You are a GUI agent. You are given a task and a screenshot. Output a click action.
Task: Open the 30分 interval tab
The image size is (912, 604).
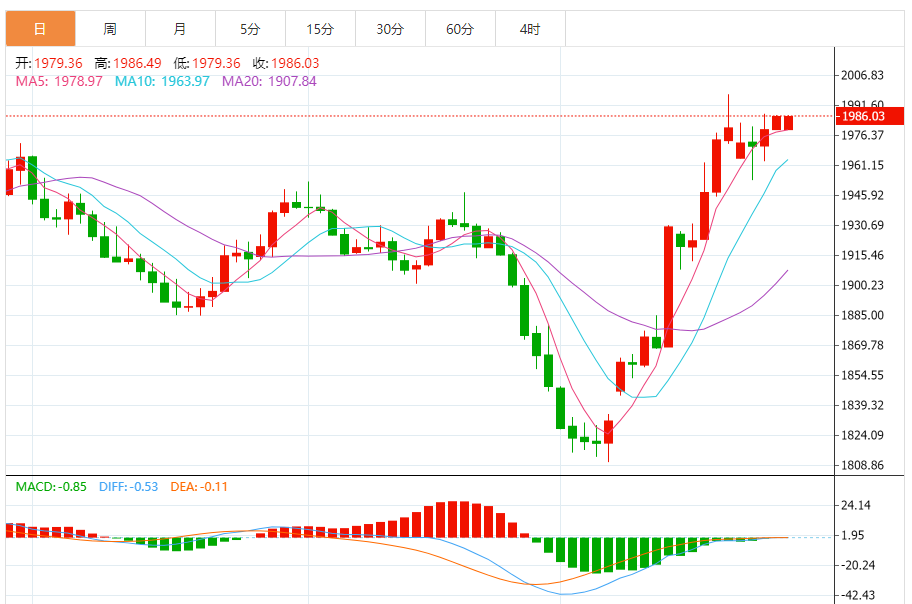390,29
